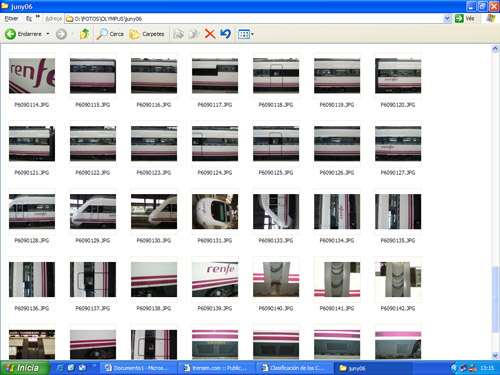The height and width of the screenshot is (375, 500).
Task: Select thumbnail P6090131.JPG
Action: (x=215, y=212)
